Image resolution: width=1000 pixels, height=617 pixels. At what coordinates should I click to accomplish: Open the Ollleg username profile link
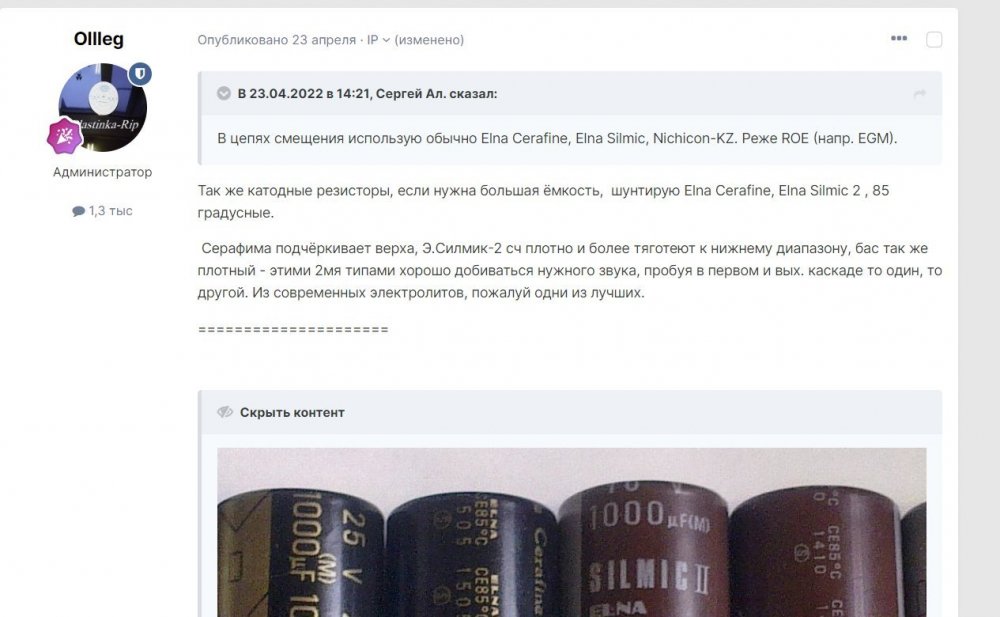99,39
